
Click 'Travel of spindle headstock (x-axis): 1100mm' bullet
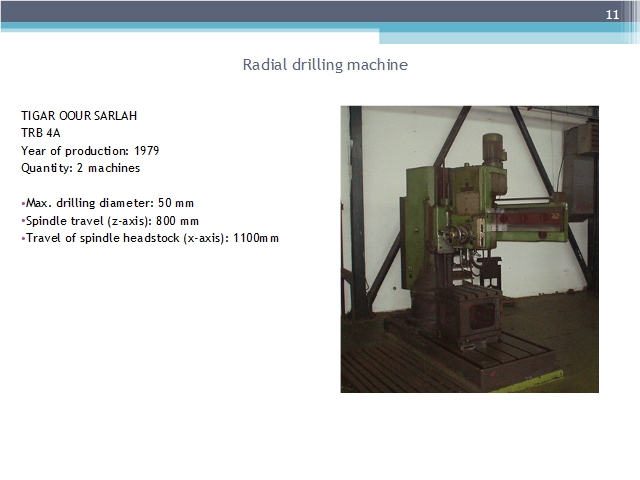click(150, 238)
